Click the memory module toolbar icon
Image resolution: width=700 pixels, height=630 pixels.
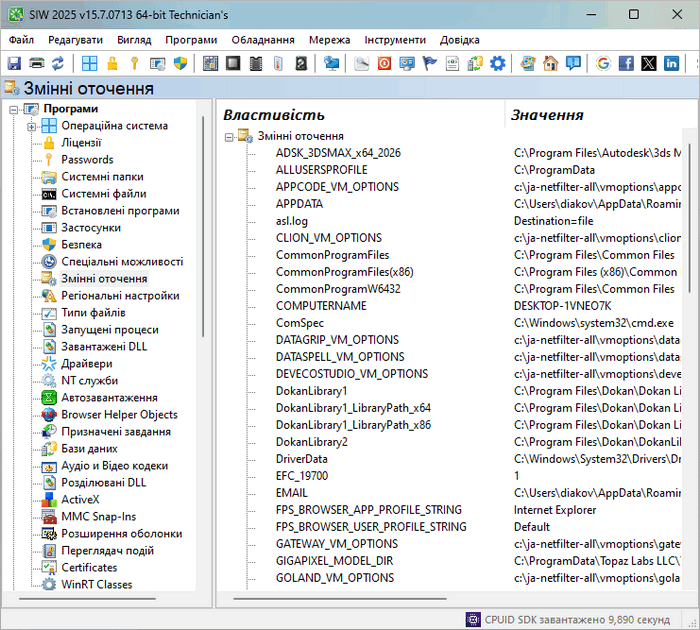coord(256,63)
